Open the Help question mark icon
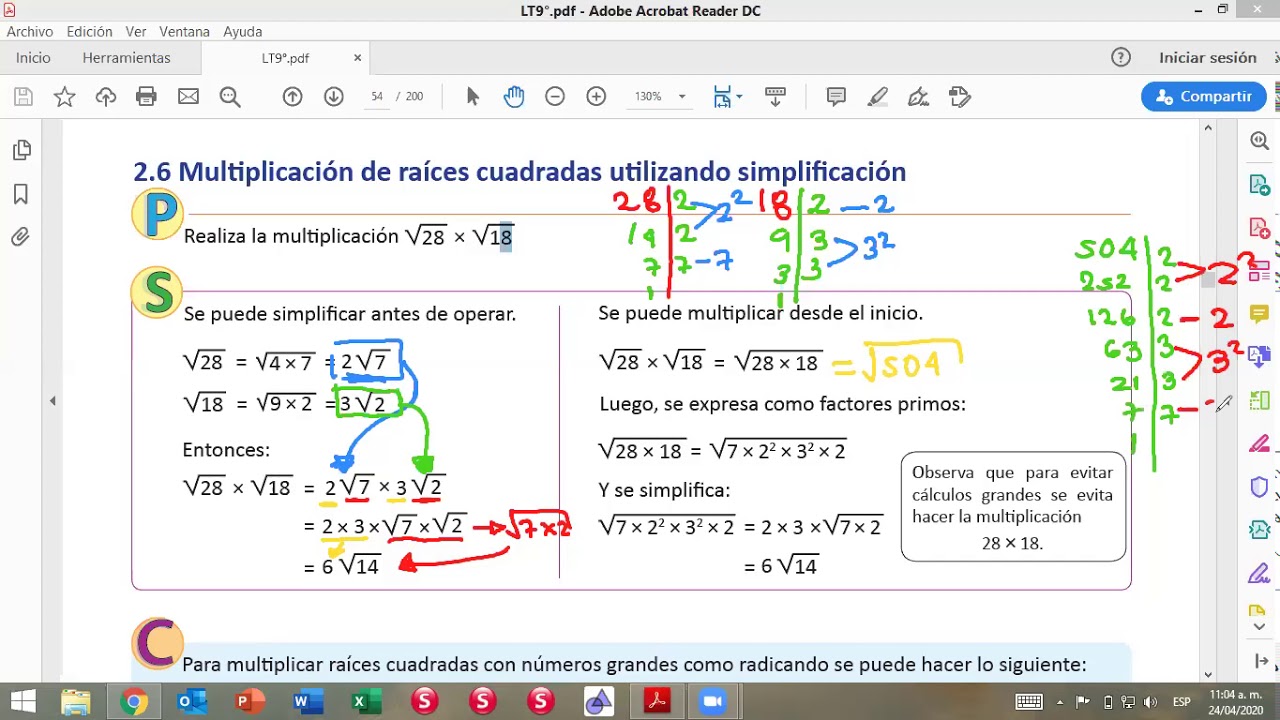 click(1121, 58)
